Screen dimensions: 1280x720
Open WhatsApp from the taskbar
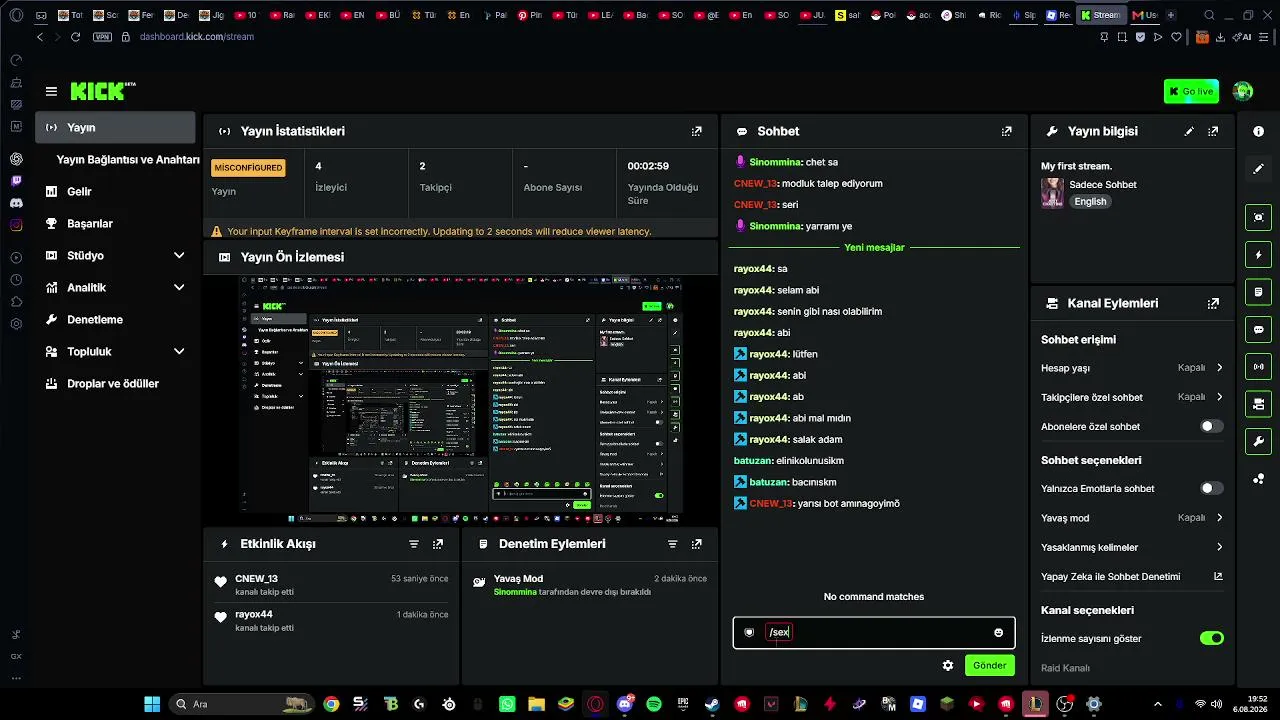507,704
